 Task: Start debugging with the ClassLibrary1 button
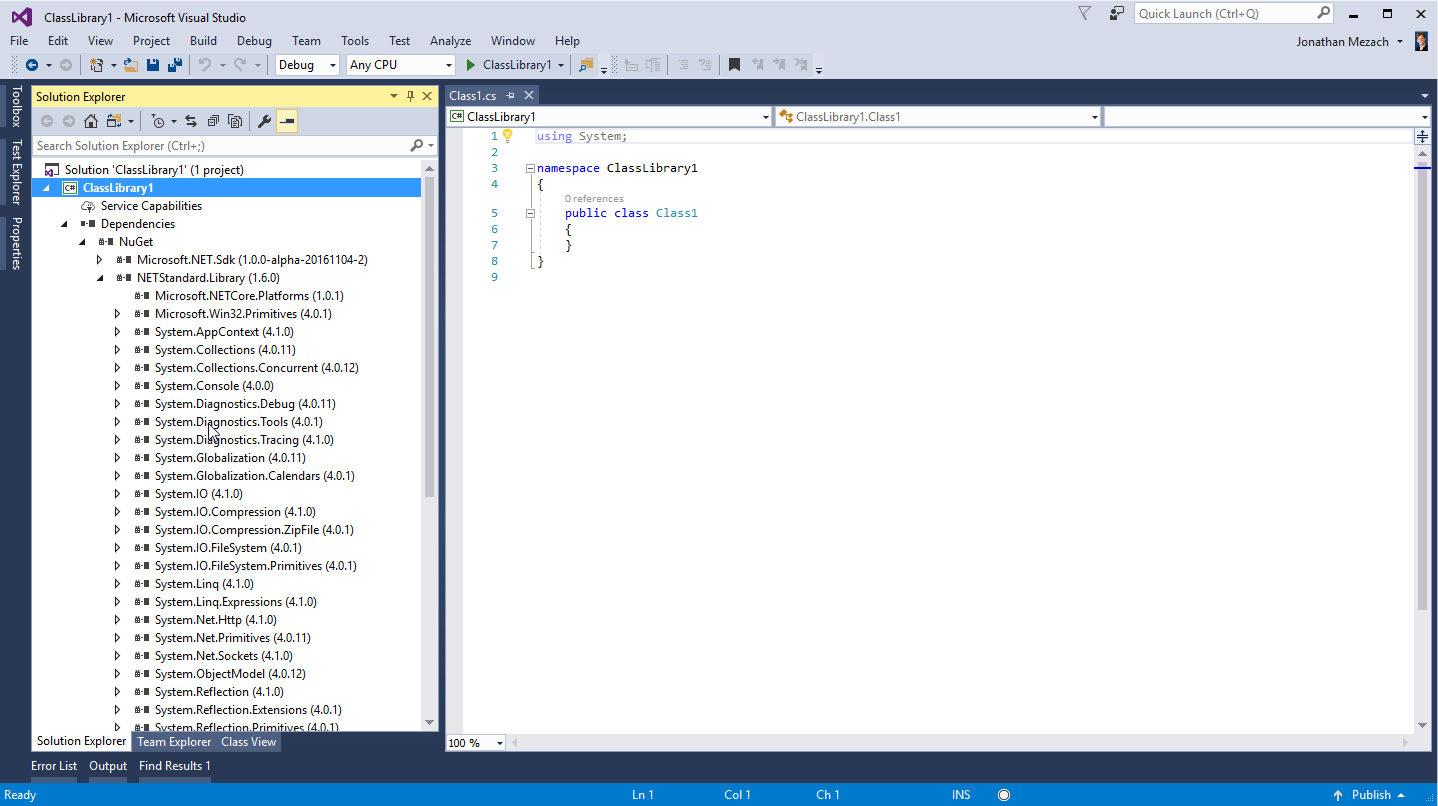509,65
